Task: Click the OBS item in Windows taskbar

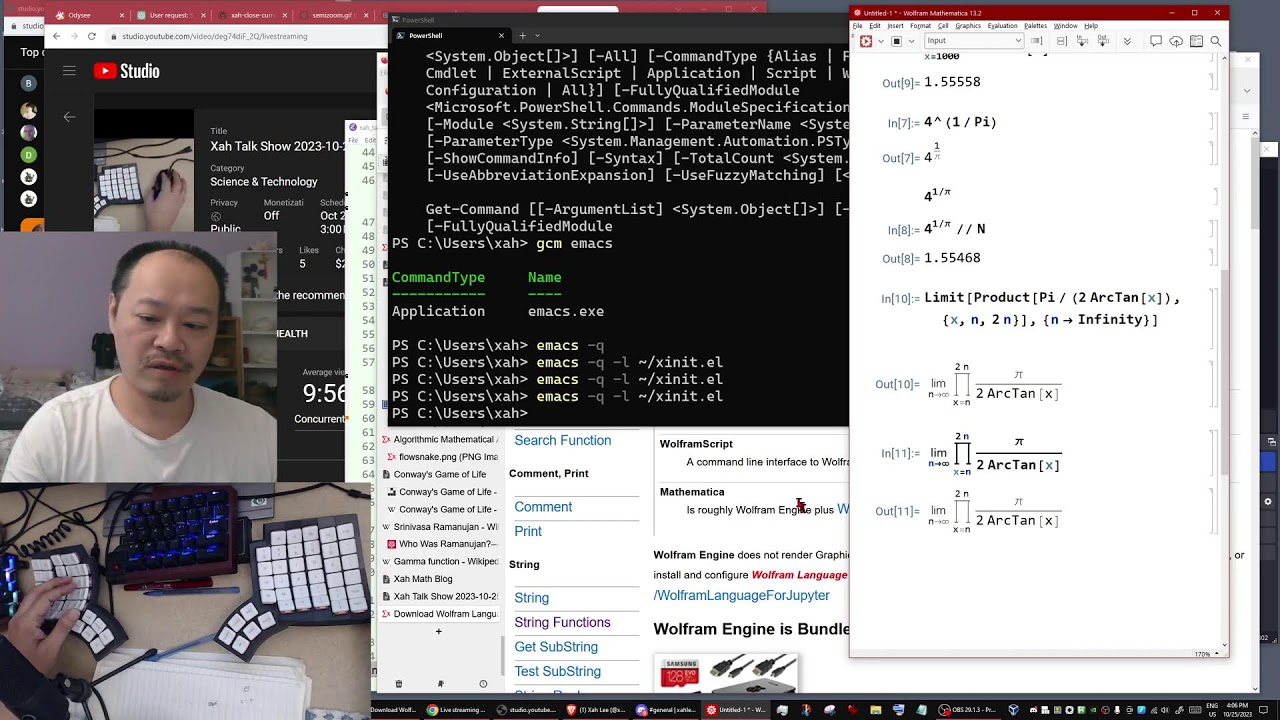Action: click(968, 710)
